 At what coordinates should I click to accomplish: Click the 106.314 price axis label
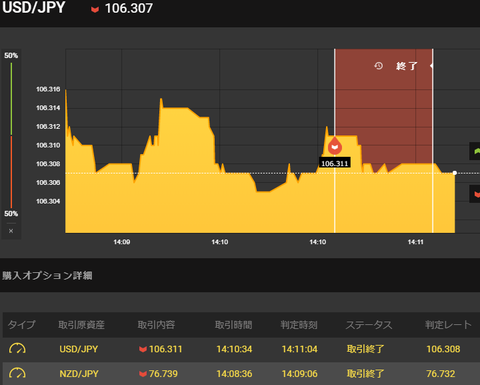[x=48, y=108]
